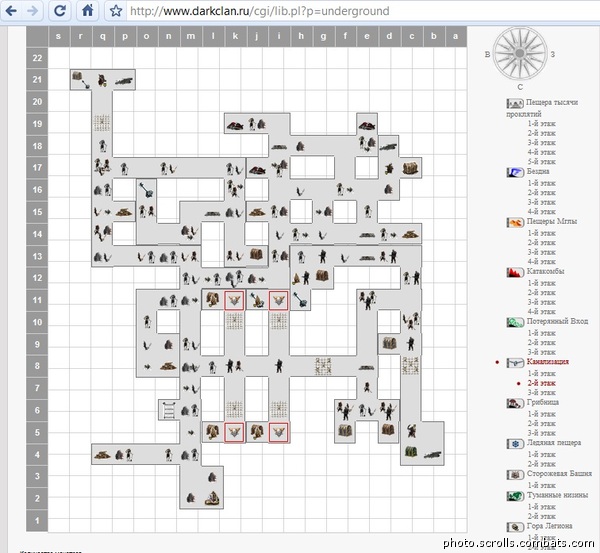Go to the browser Home page
The image size is (600, 553).
click(88, 12)
